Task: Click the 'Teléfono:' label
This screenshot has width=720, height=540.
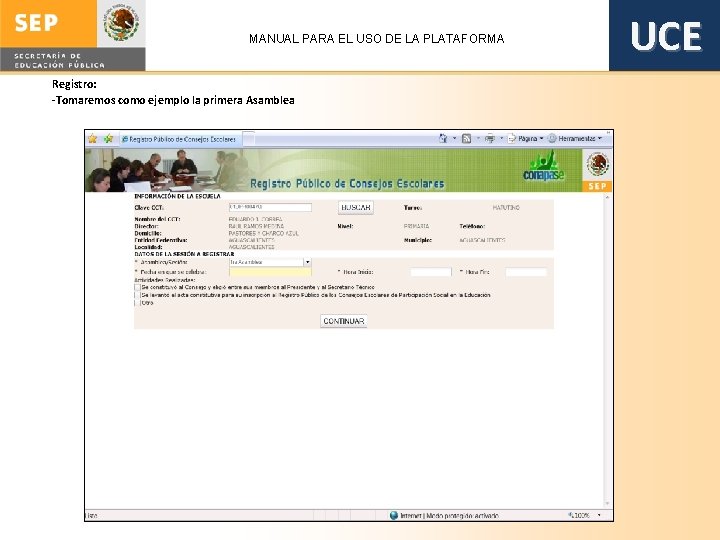Action: coord(472,226)
